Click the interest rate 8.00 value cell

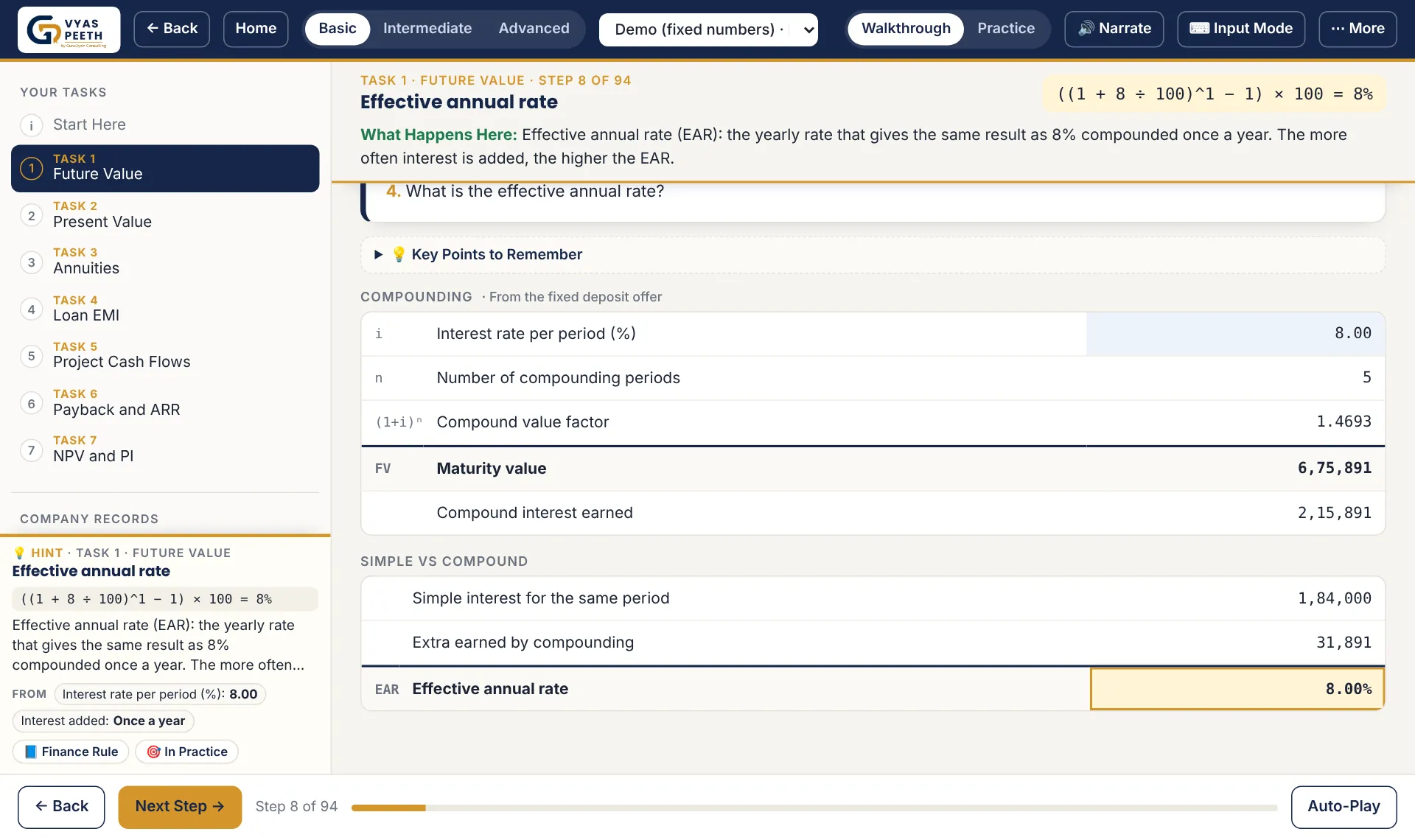click(x=1235, y=334)
